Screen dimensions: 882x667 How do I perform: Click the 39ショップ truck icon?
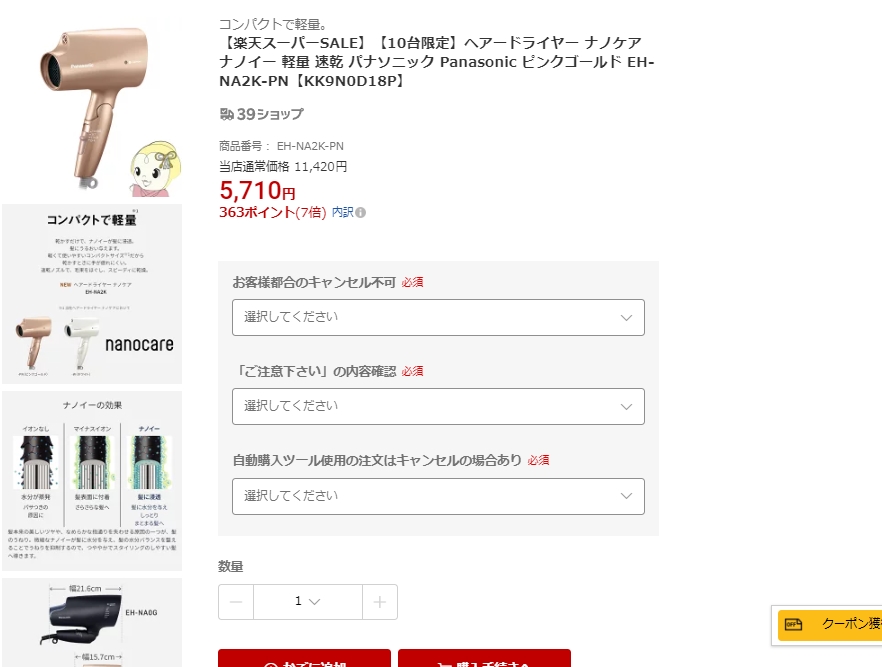pyautogui.click(x=227, y=114)
